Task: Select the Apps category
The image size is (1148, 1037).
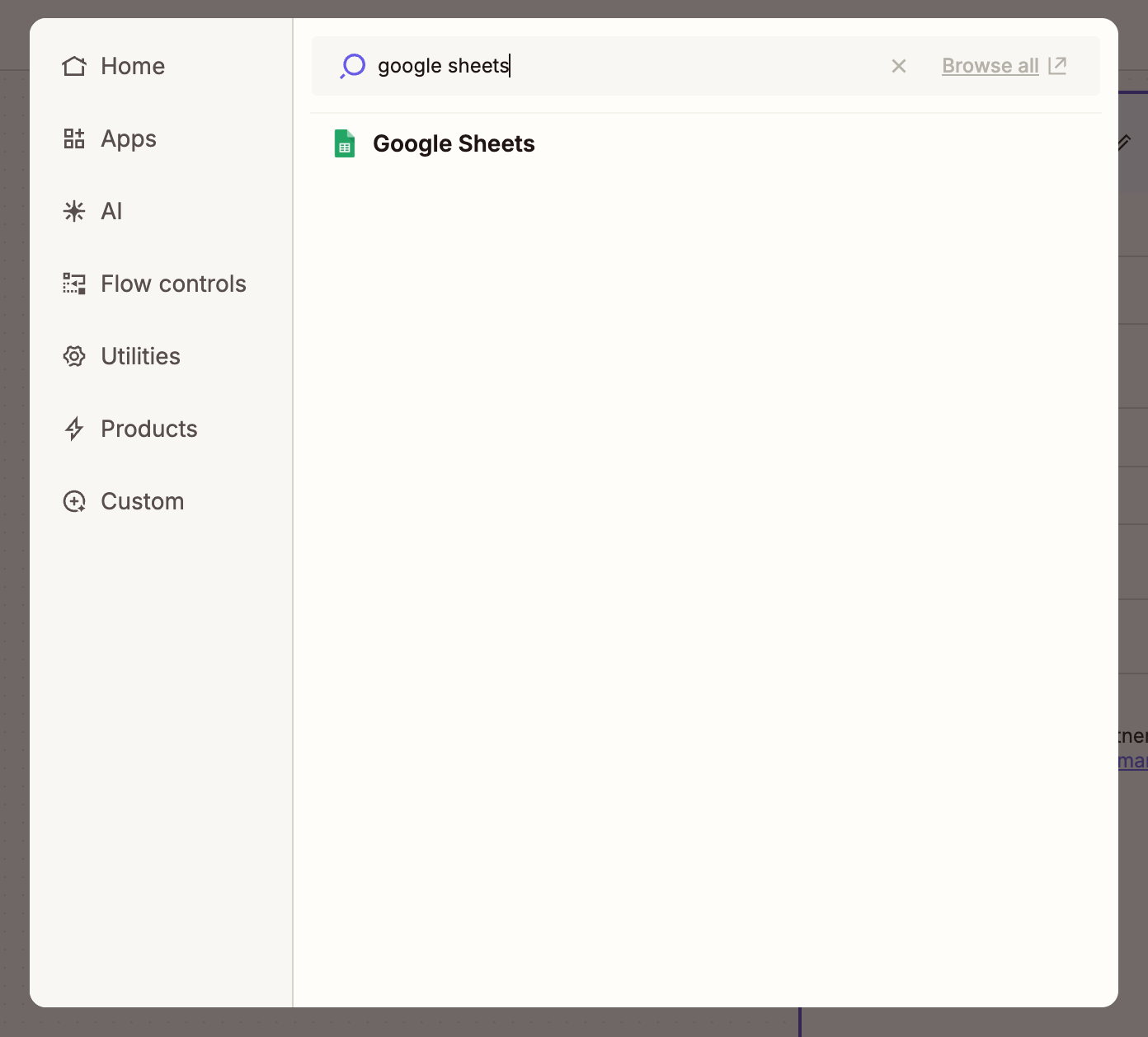Action: click(110, 138)
